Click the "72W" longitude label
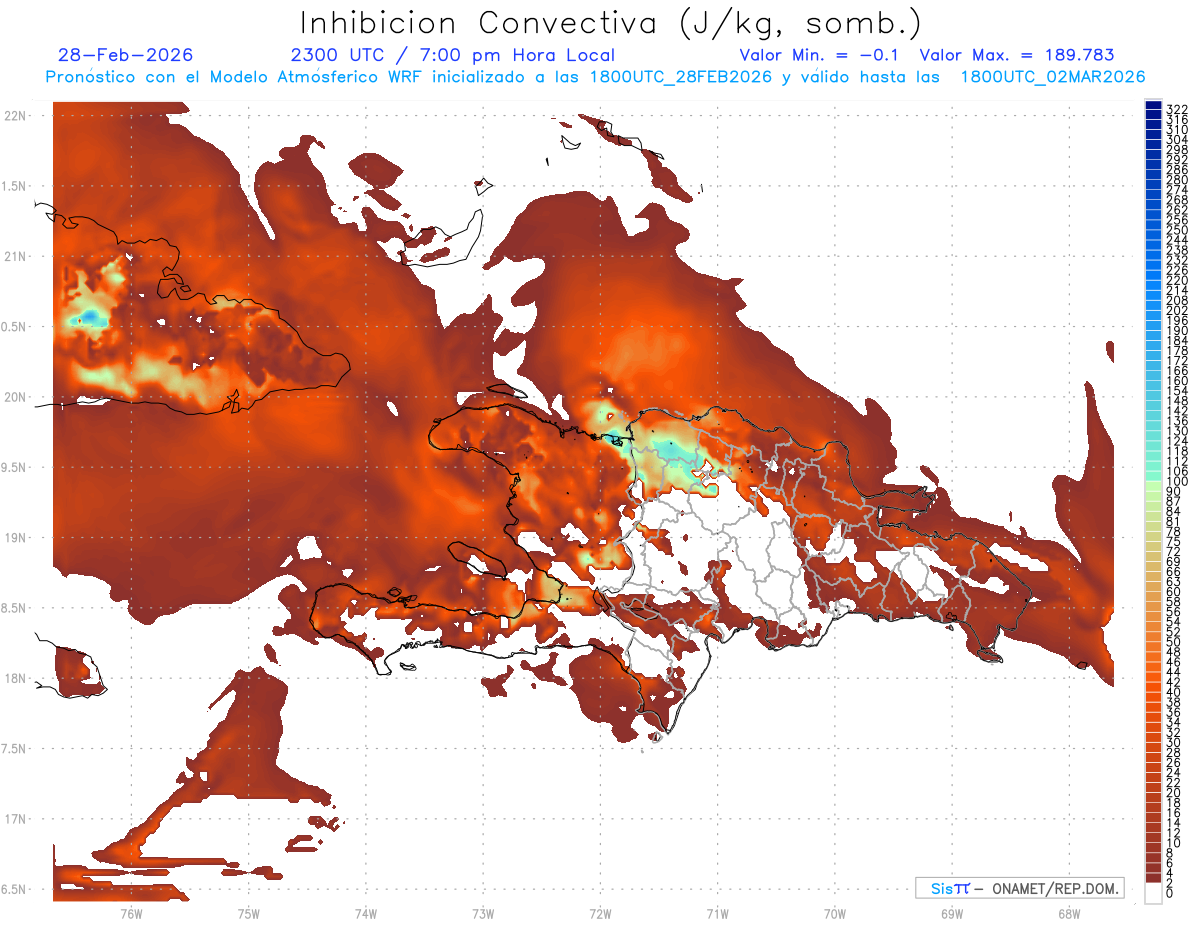The width and height of the screenshot is (1200, 927). tap(600, 913)
